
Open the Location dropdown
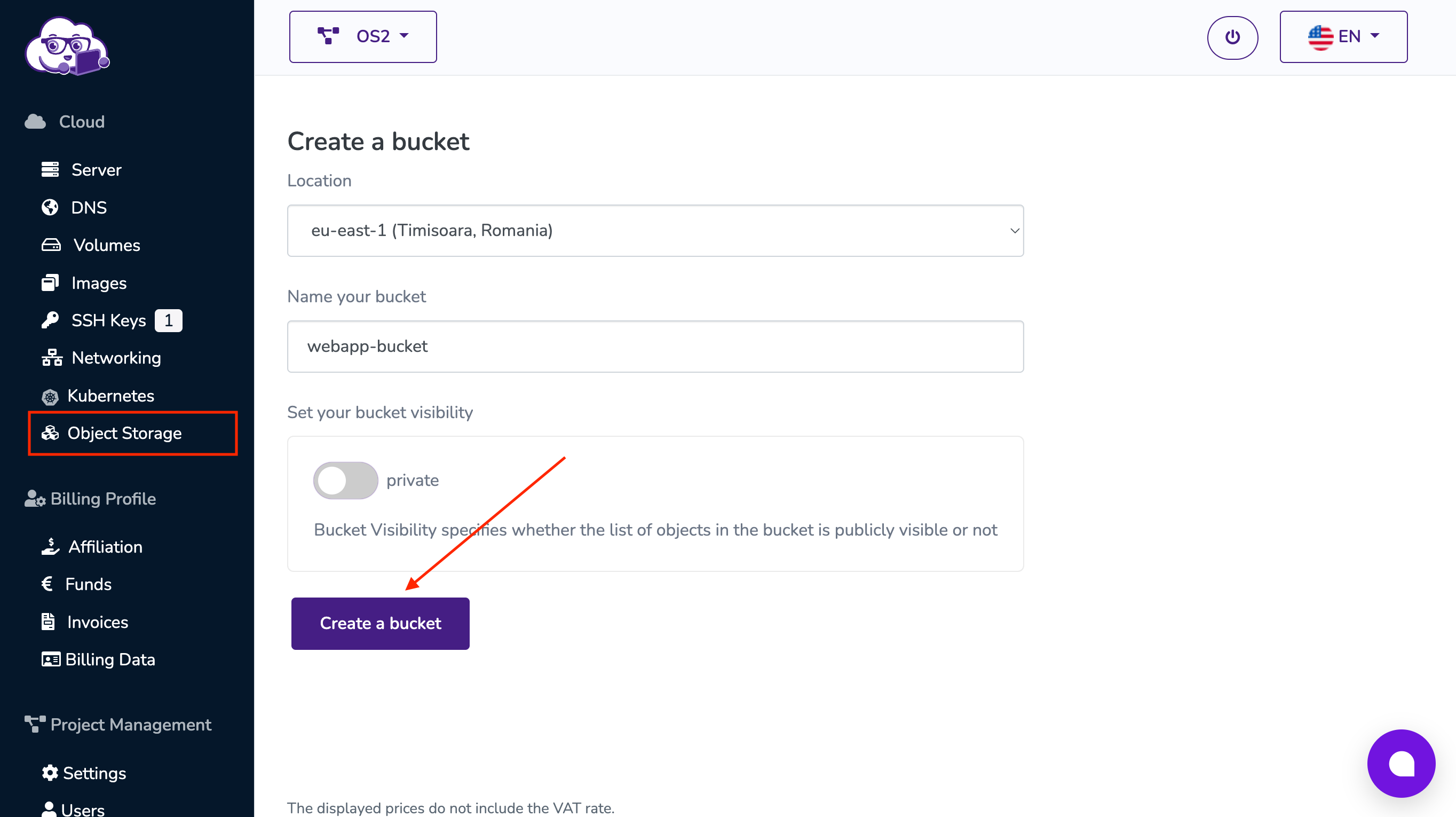coord(654,230)
